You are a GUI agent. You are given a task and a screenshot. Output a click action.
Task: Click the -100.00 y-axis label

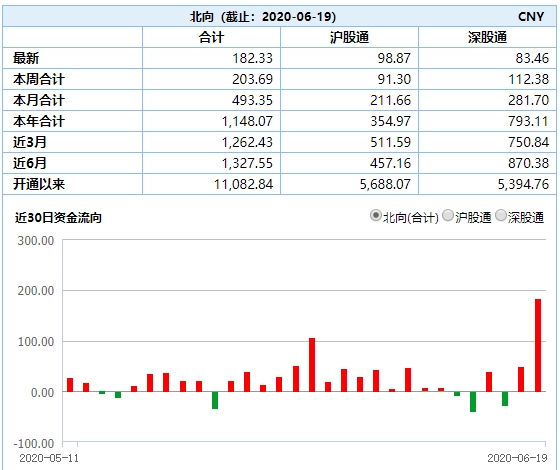pos(34,444)
